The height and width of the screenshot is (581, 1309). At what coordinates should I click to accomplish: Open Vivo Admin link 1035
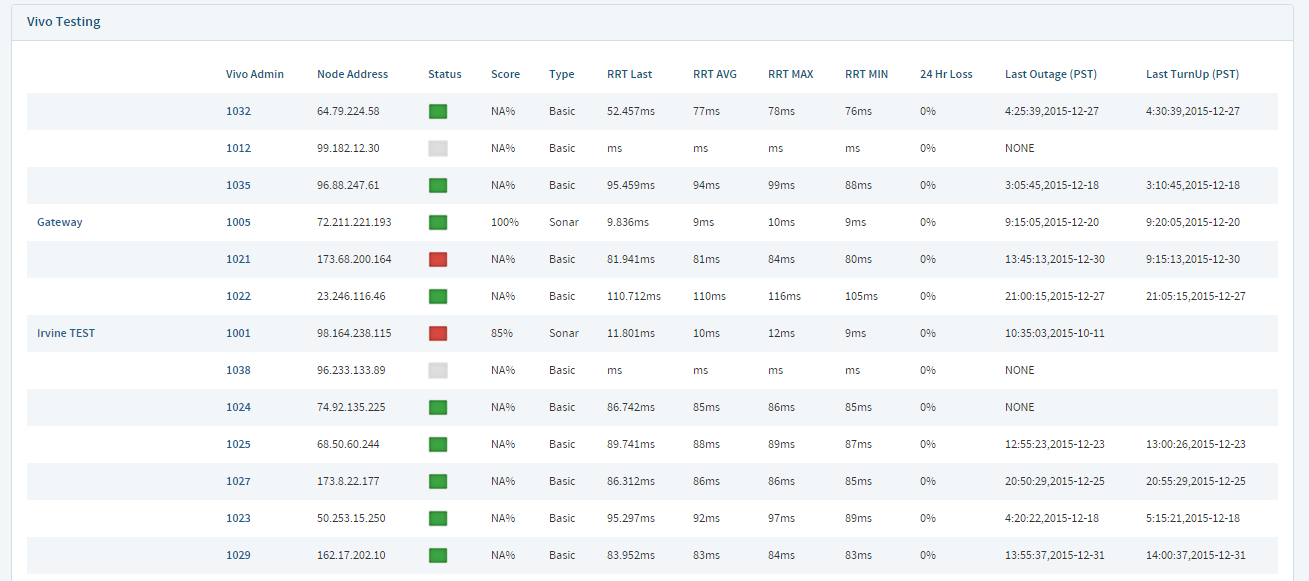click(238, 185)
